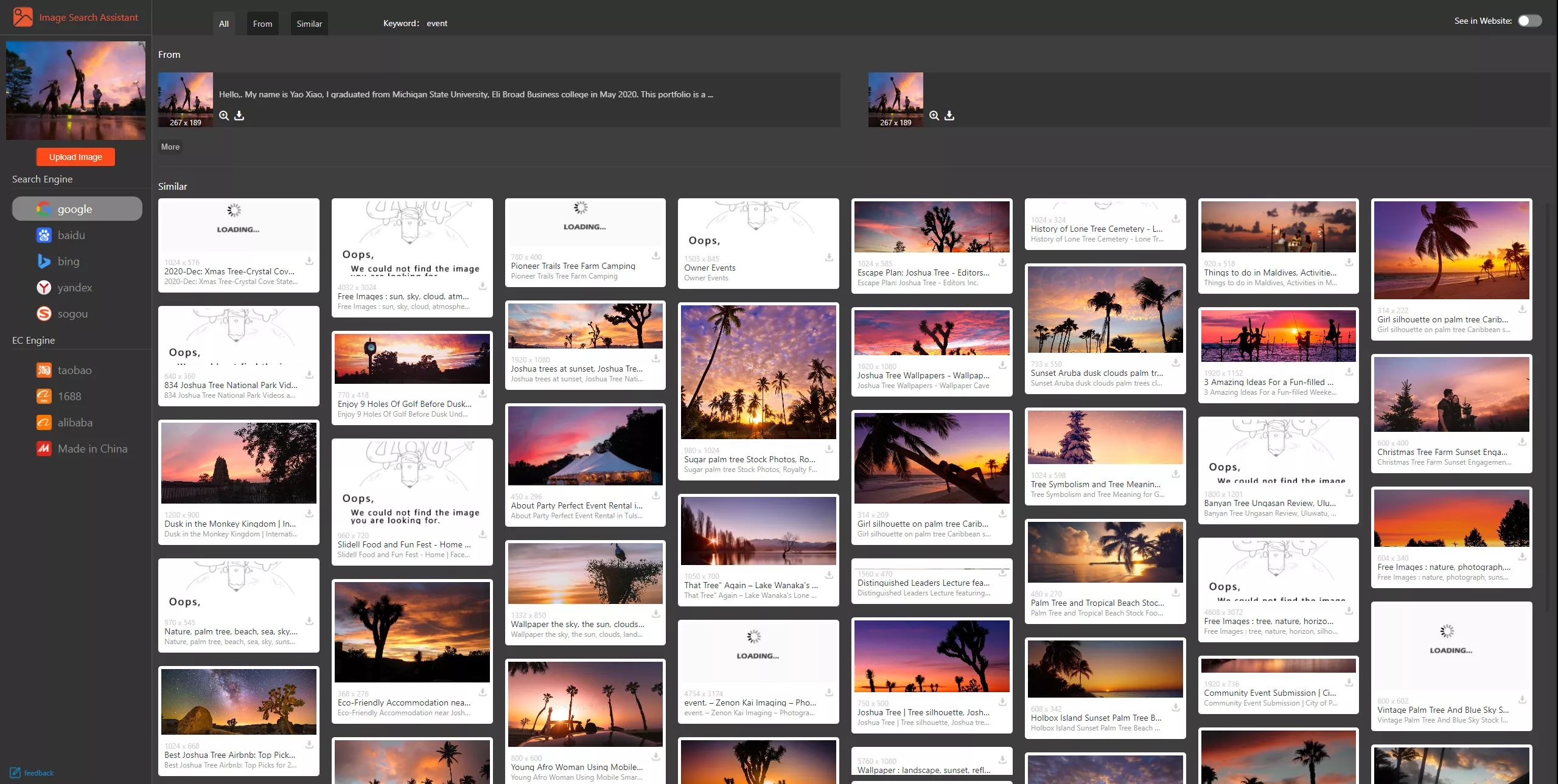Screen dimensions: 1558x784
Task: Select the bing search engine
Action: (68, 262)
